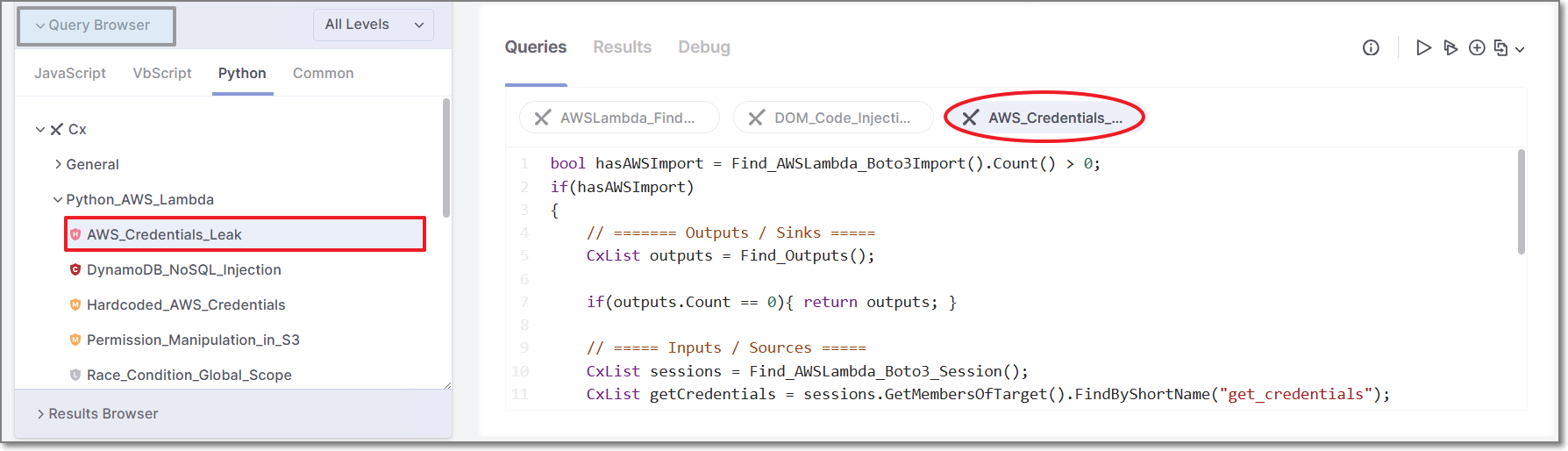
Task: Click shield icon beside DynamoDB_NoSQL_Injection
Action: tap(75, 269)
